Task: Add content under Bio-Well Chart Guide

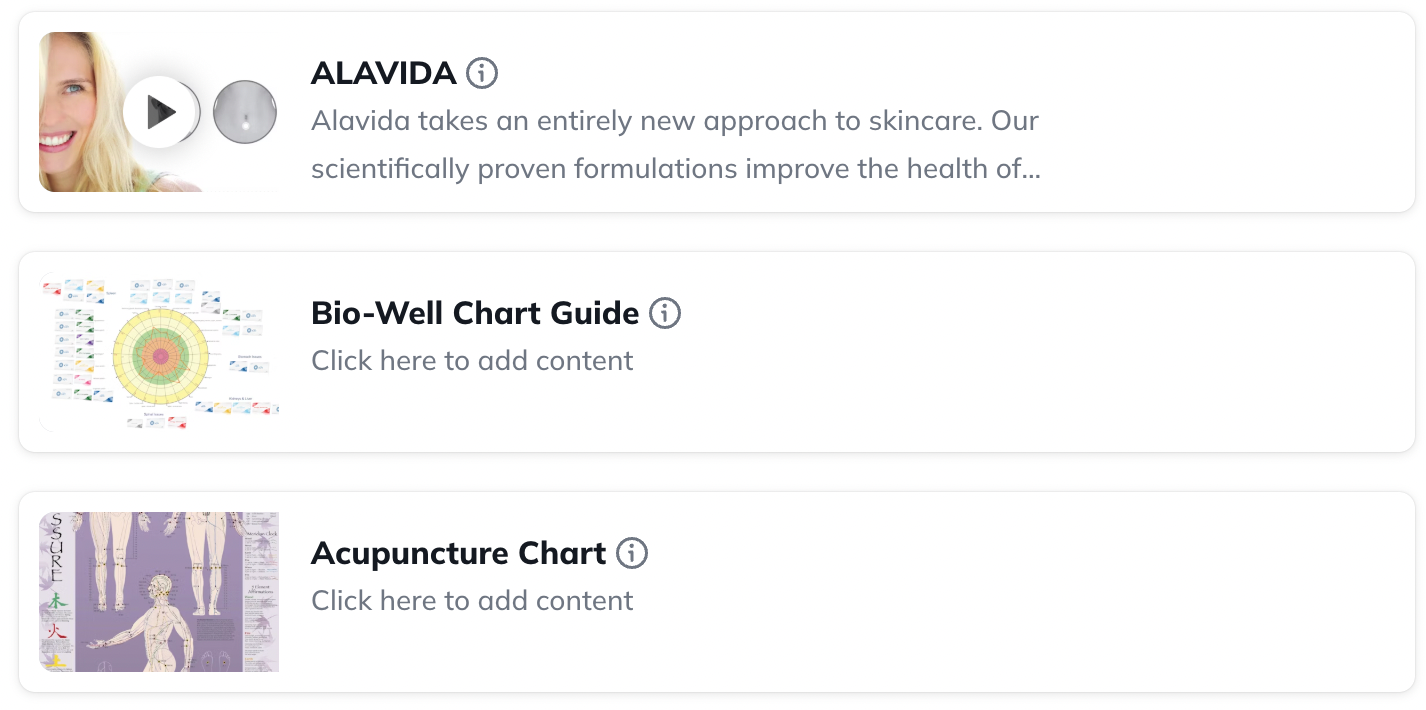Action: click(472, 360)
